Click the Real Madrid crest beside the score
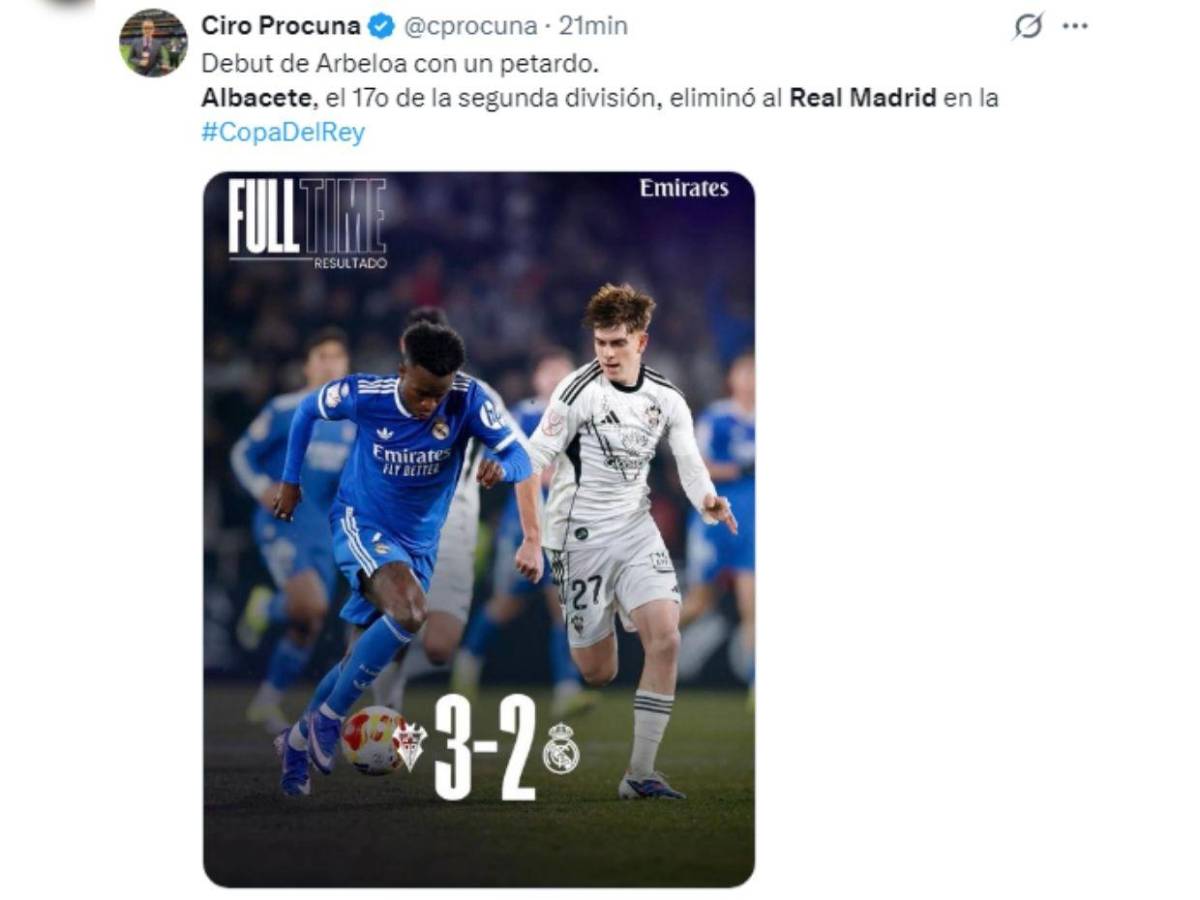Screen dimensions: 1200x900 tap(561, 748)
